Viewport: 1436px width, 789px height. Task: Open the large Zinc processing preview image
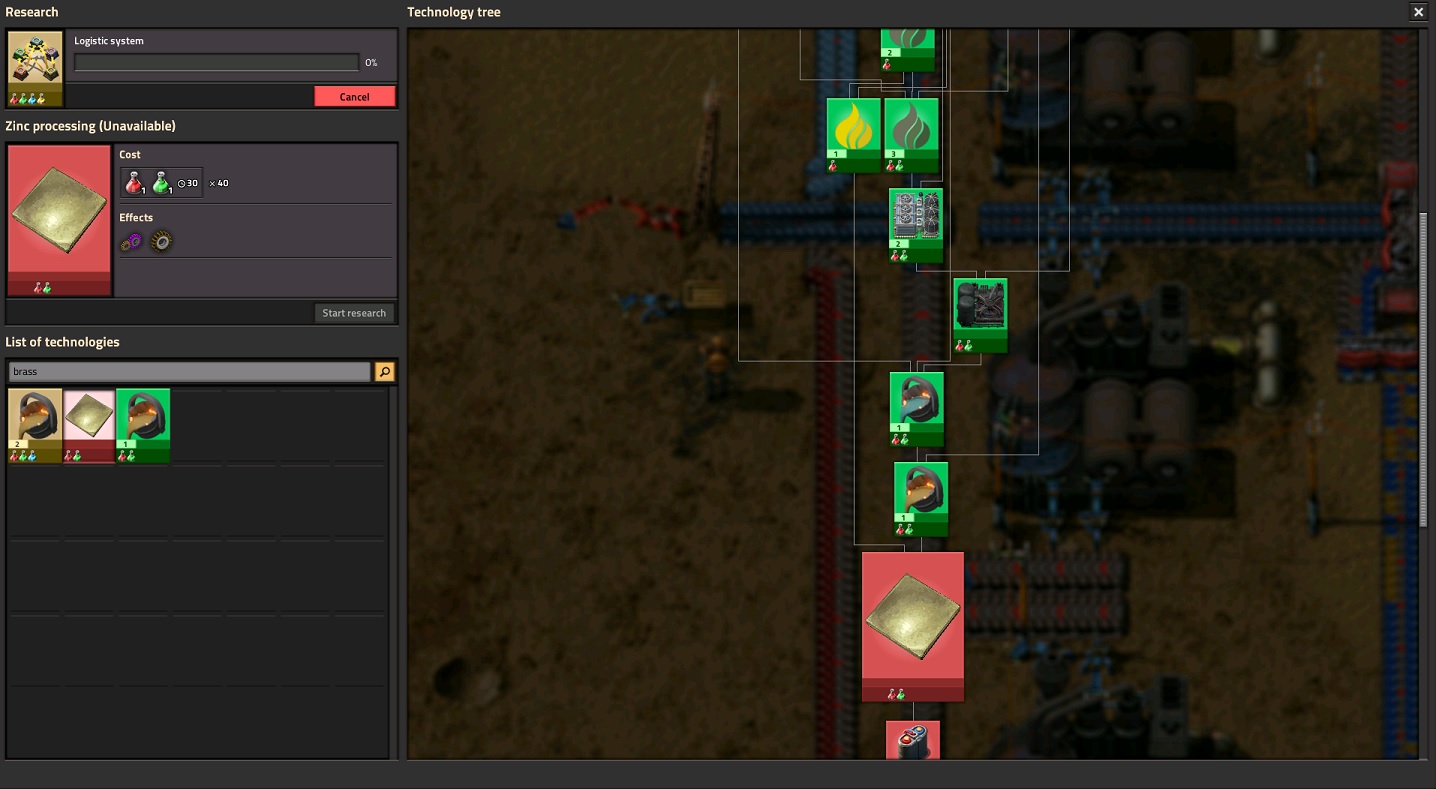tap(59, 220)
